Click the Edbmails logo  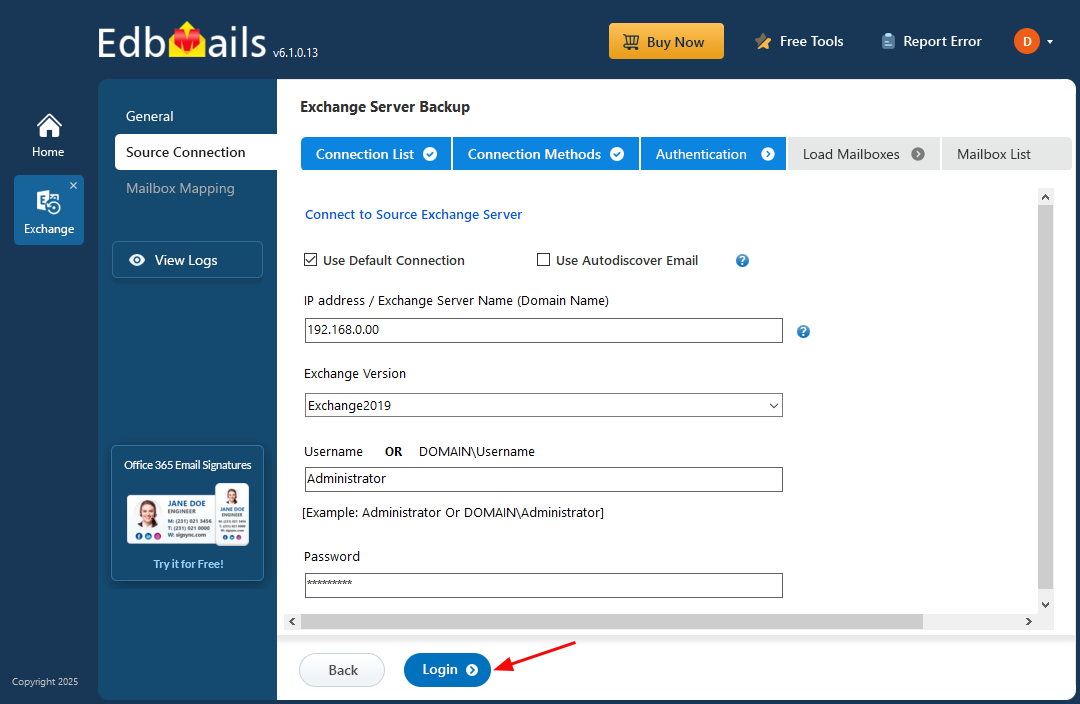tap(182, 41)
